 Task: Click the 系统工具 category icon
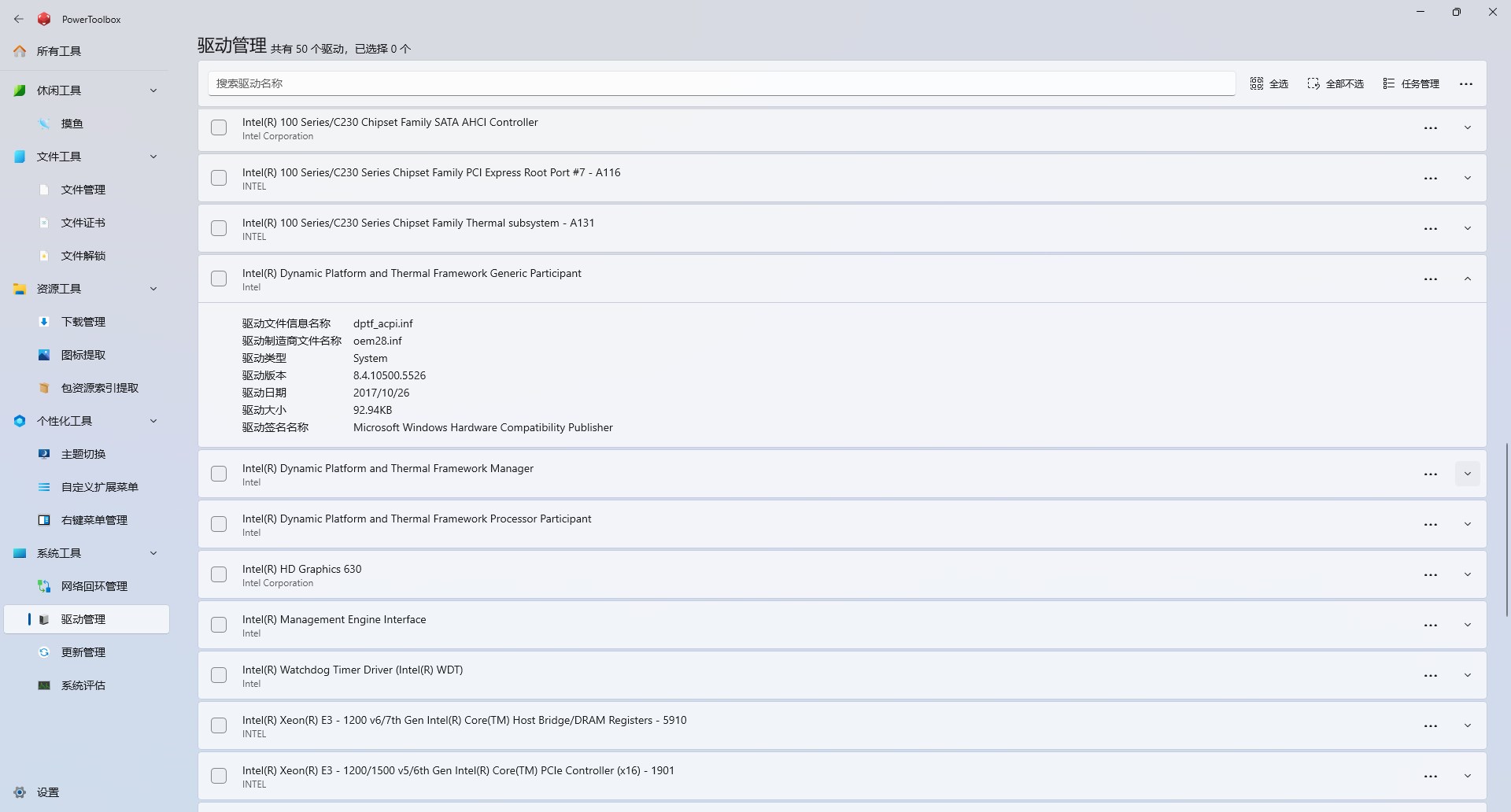(20, 553)
